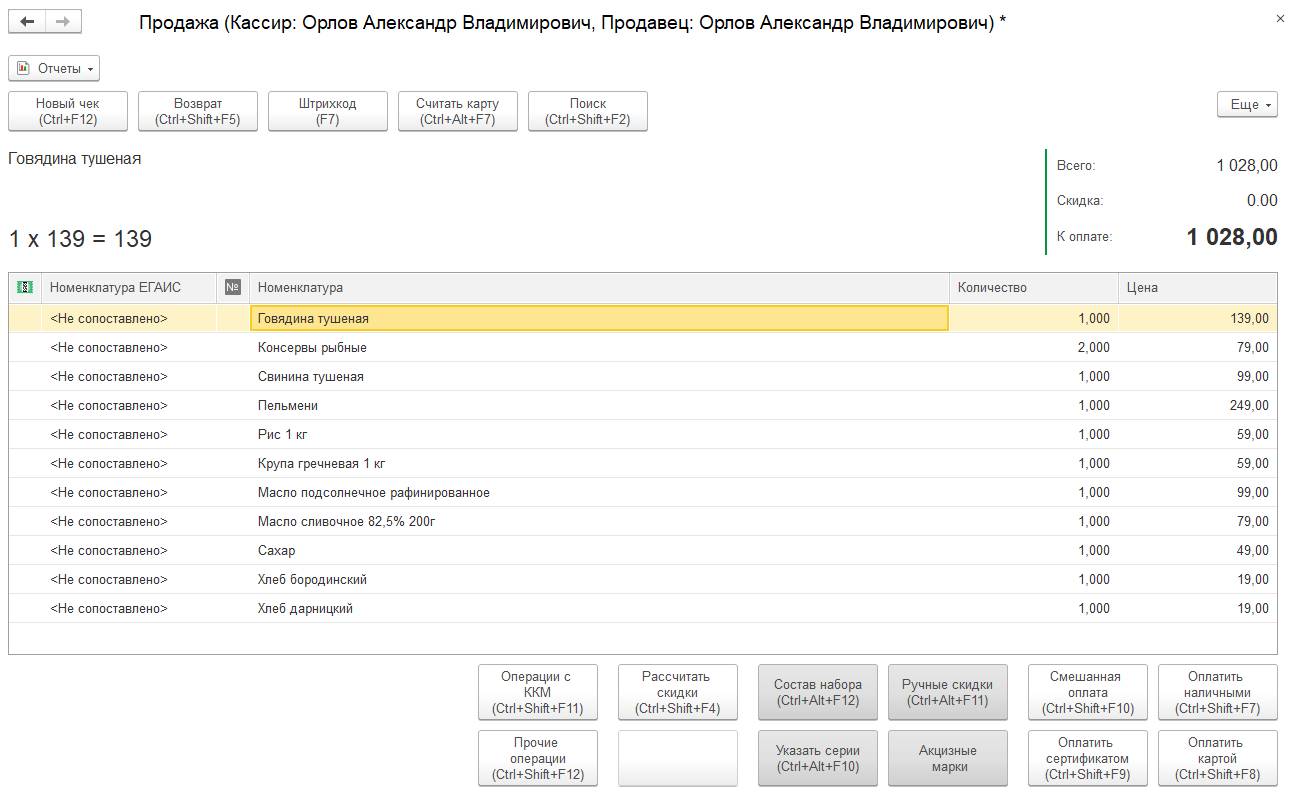Screen dimensions: 1294x797
Task: Pay with Оплатить картой button
Action: pos(1218,758)
